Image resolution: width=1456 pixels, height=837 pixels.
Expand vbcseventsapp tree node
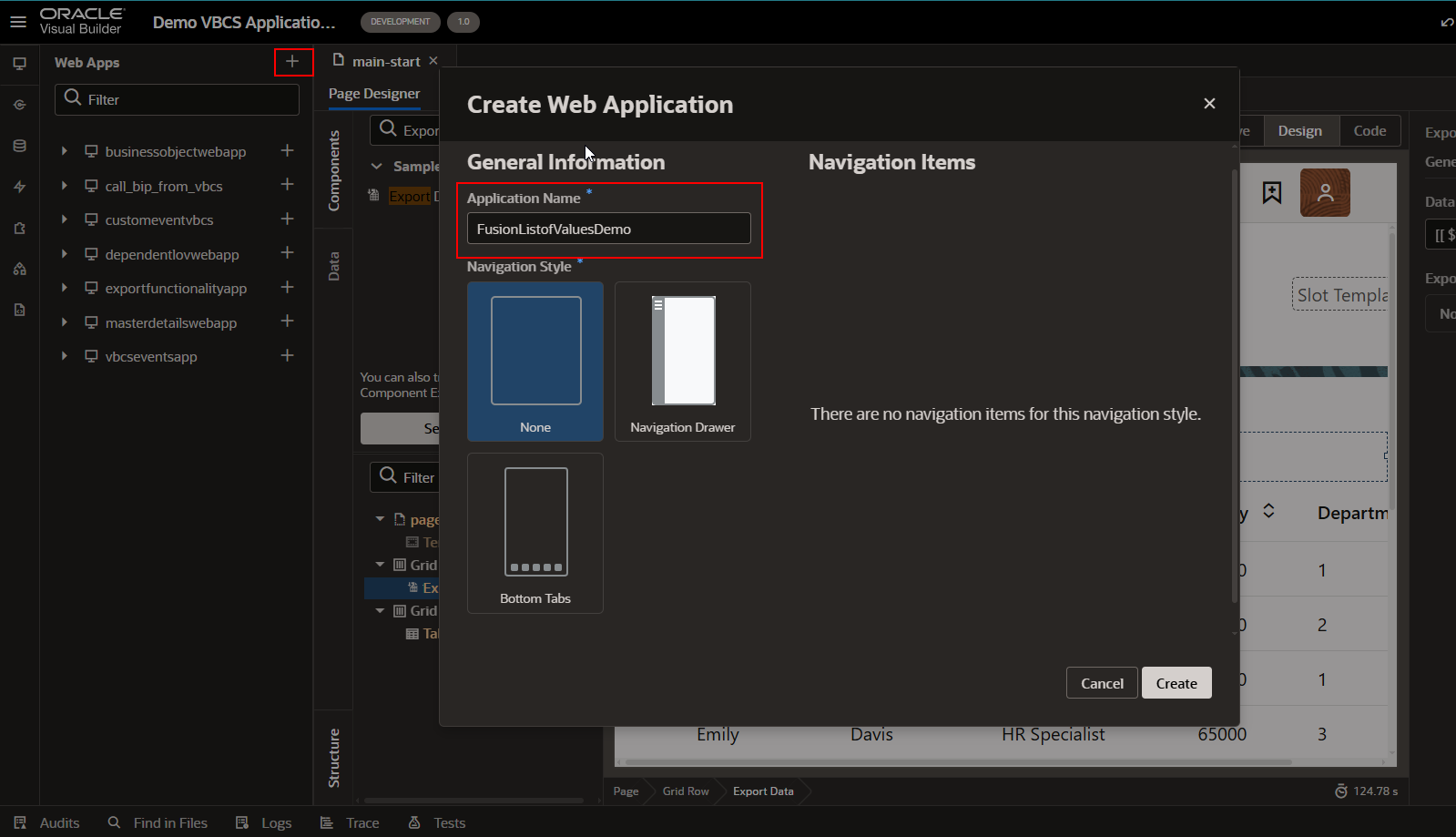point(64,356)
